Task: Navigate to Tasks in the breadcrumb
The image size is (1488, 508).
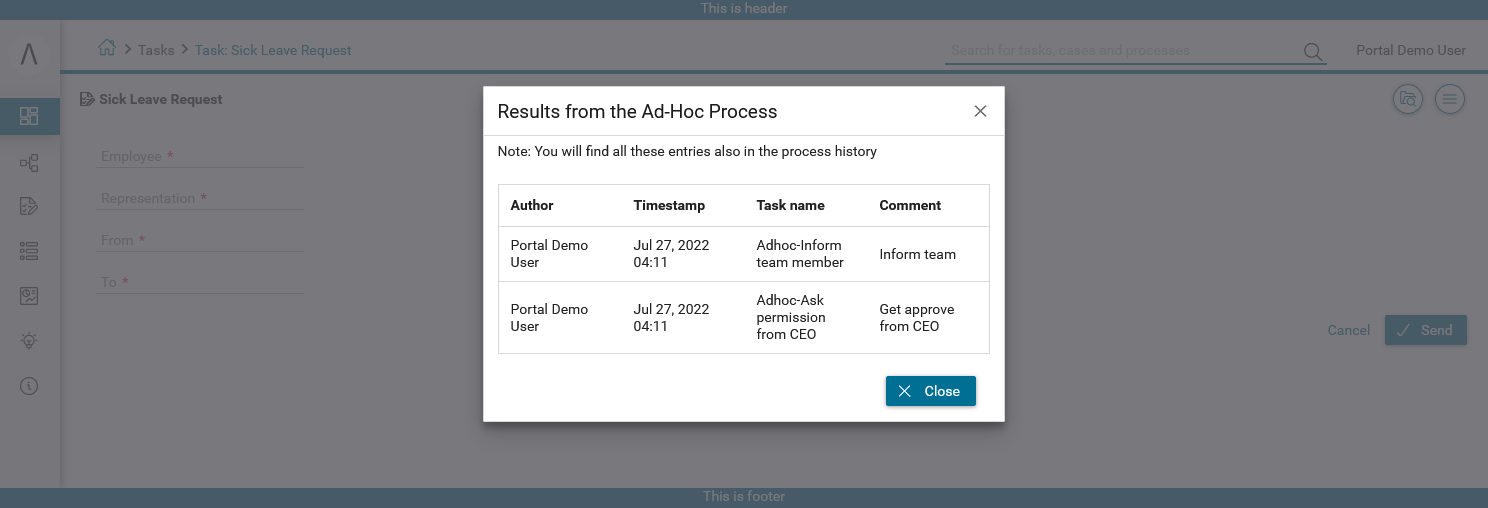Action: point(156,50)
